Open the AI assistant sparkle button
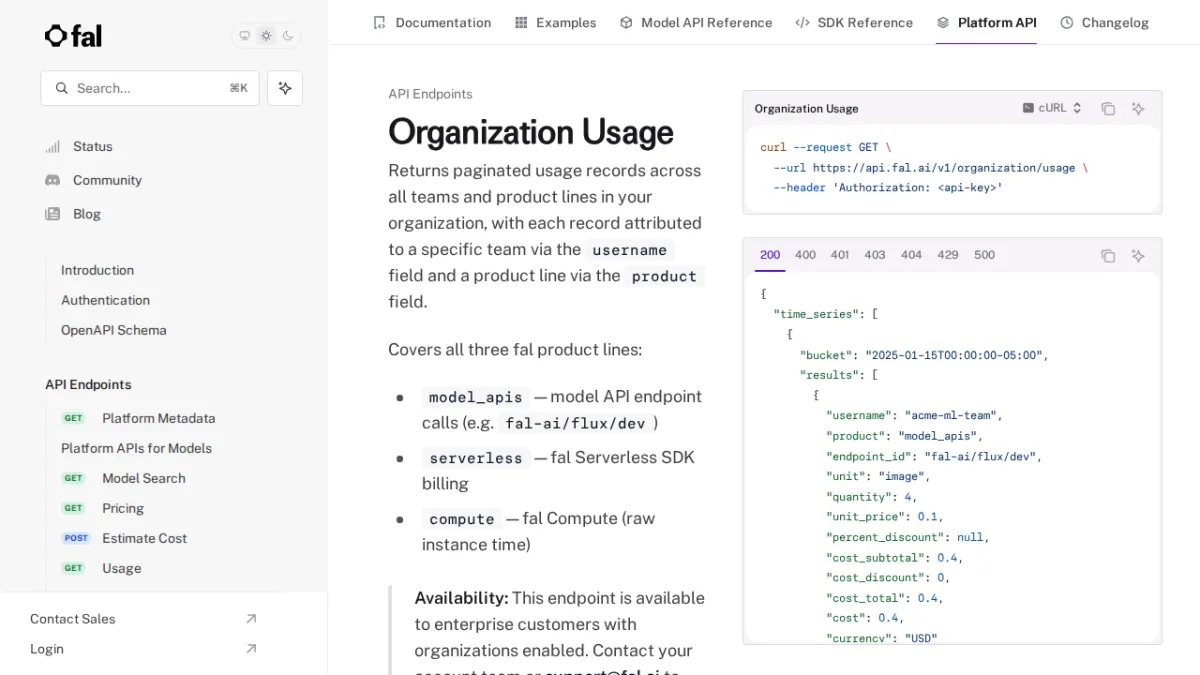 tap(285, 88)
